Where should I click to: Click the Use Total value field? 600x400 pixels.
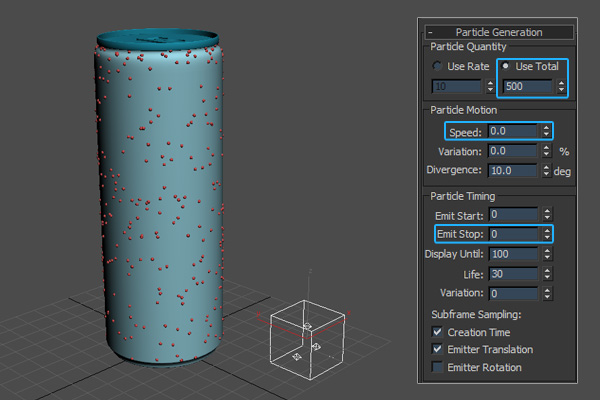click(526, 87)
